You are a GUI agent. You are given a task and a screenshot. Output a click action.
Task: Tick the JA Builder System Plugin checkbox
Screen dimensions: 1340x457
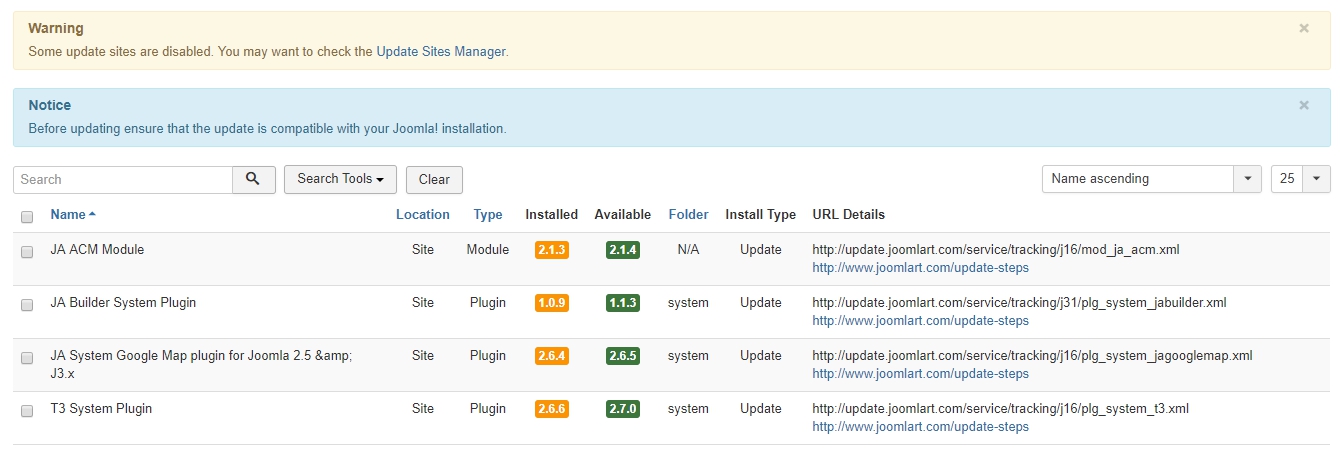pyautogui.click(x=27, y=304)
